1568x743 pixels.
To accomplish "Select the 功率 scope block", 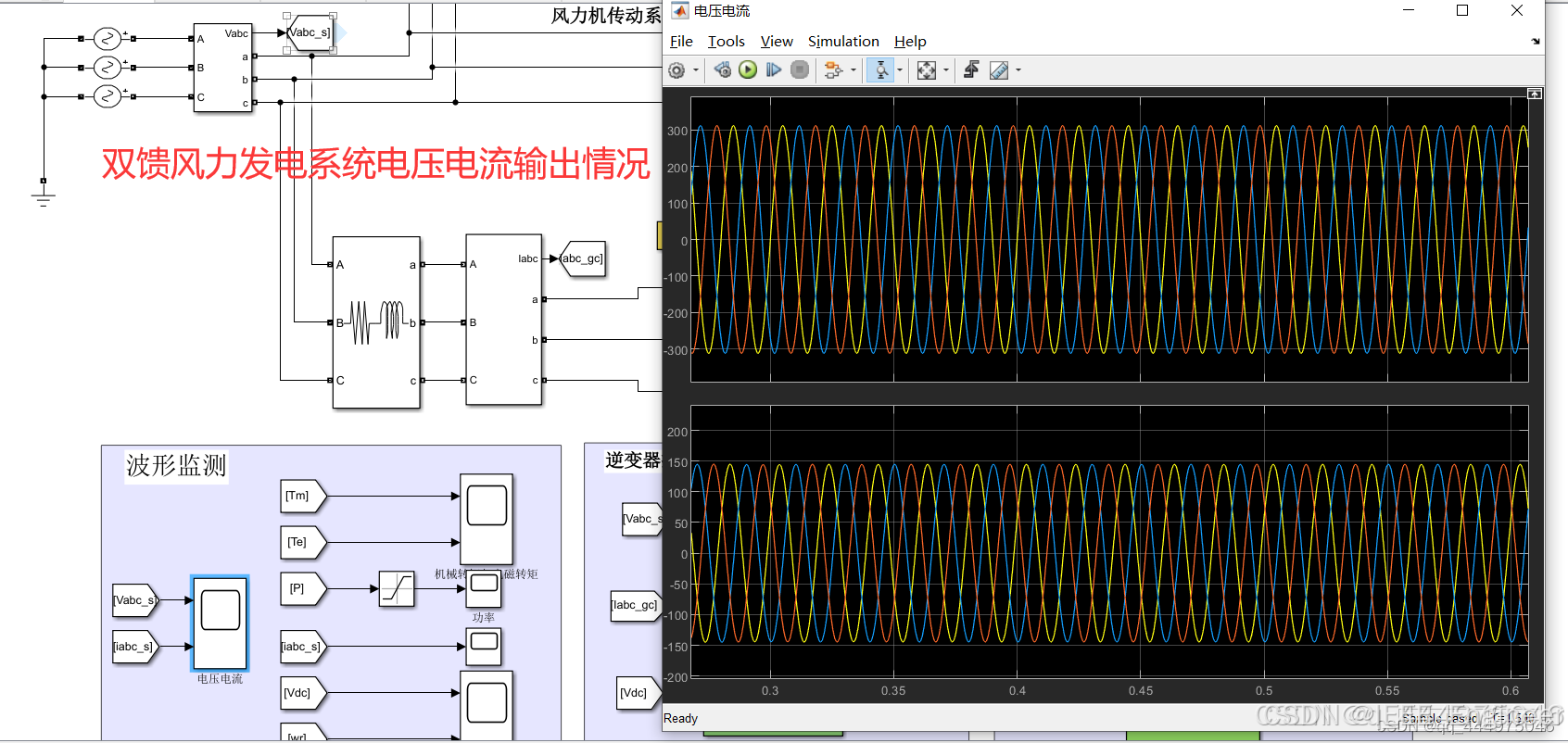I will pyautogui.click(x=484, y=589).
